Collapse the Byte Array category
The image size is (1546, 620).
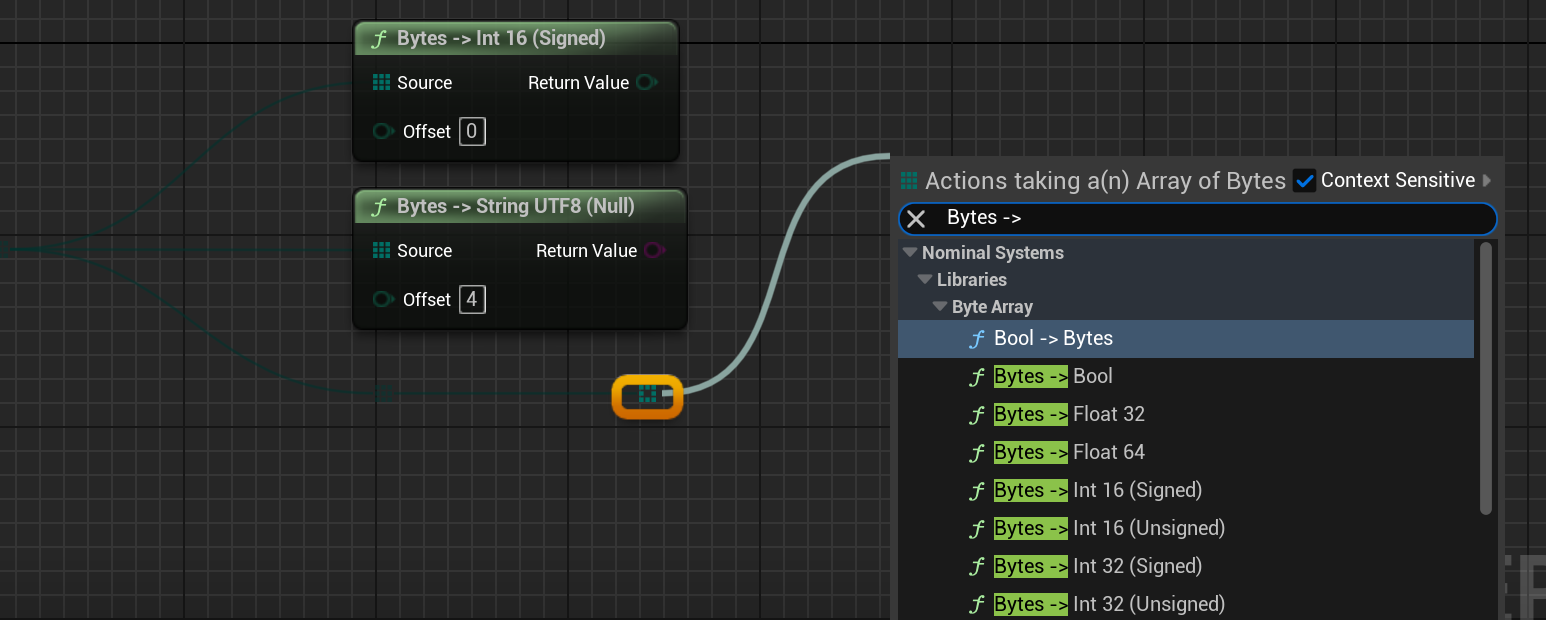point(940,307)
